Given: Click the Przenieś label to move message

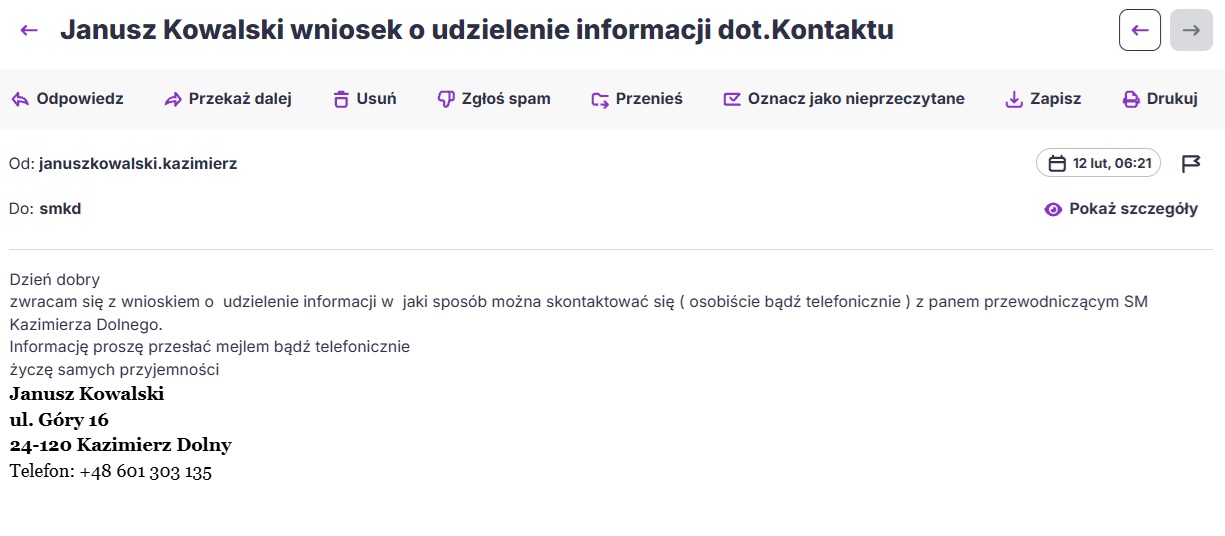Looking at the screenshot, I should [x=649, y=99].
